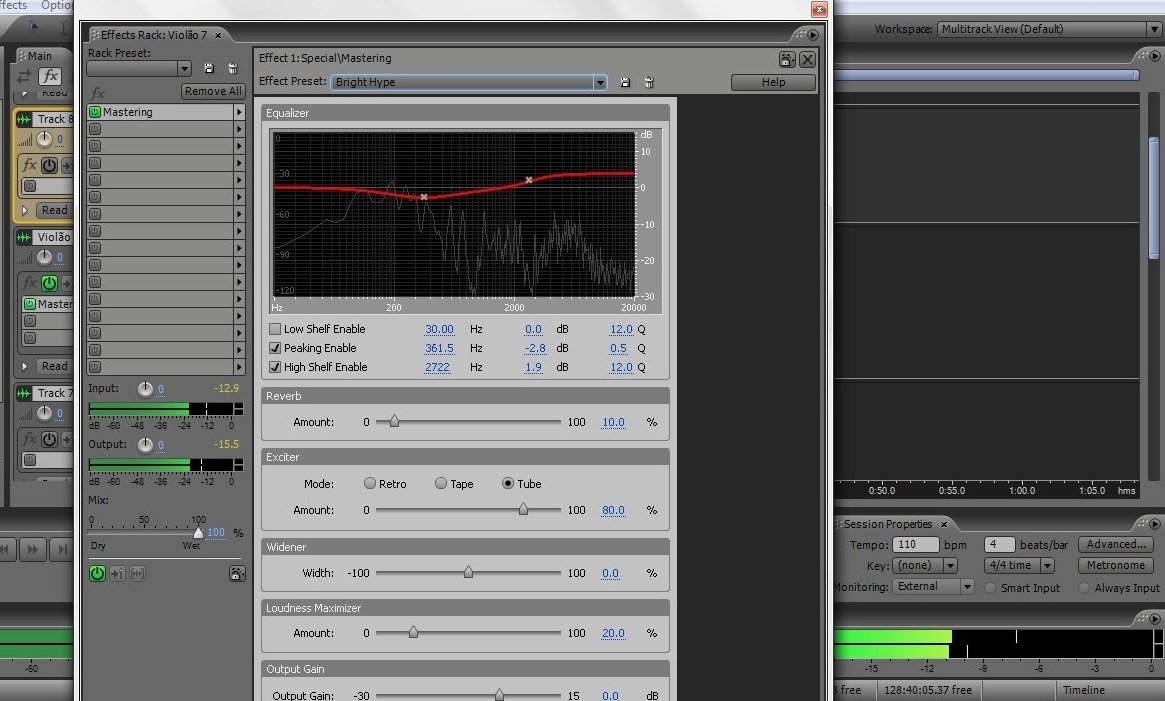The image size is (1165, 701).
Task: Open the Effect Preset dropdown
Action: coord(600,83)
